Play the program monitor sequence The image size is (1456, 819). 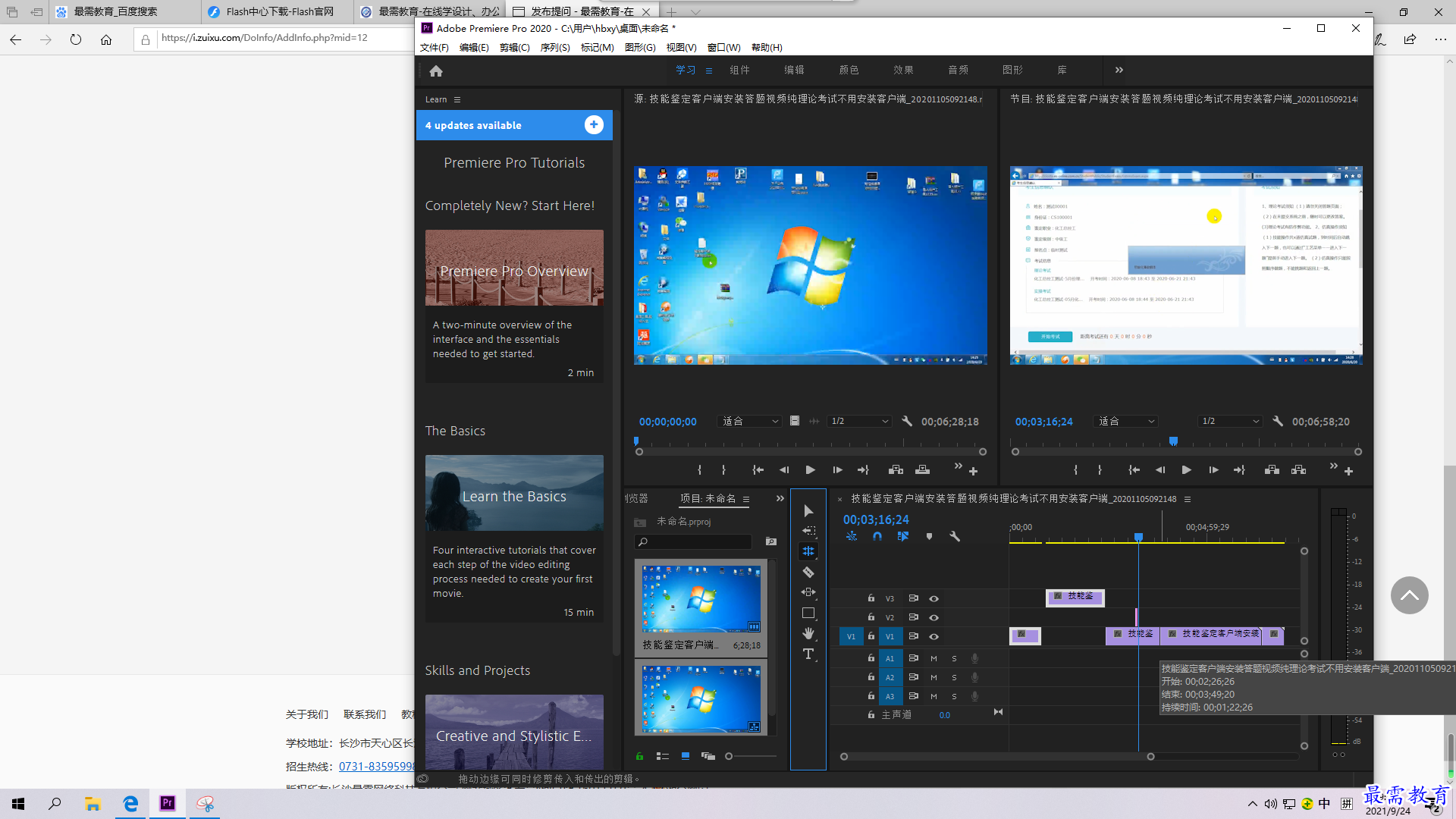(1186, 470)
